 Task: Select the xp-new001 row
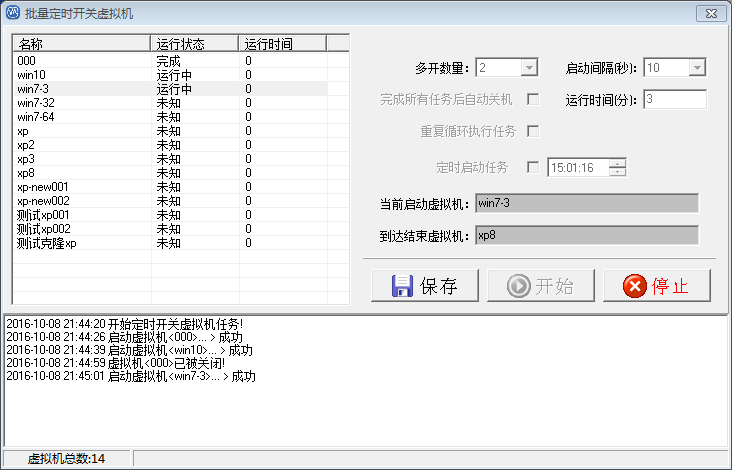(x=170, y=187)
